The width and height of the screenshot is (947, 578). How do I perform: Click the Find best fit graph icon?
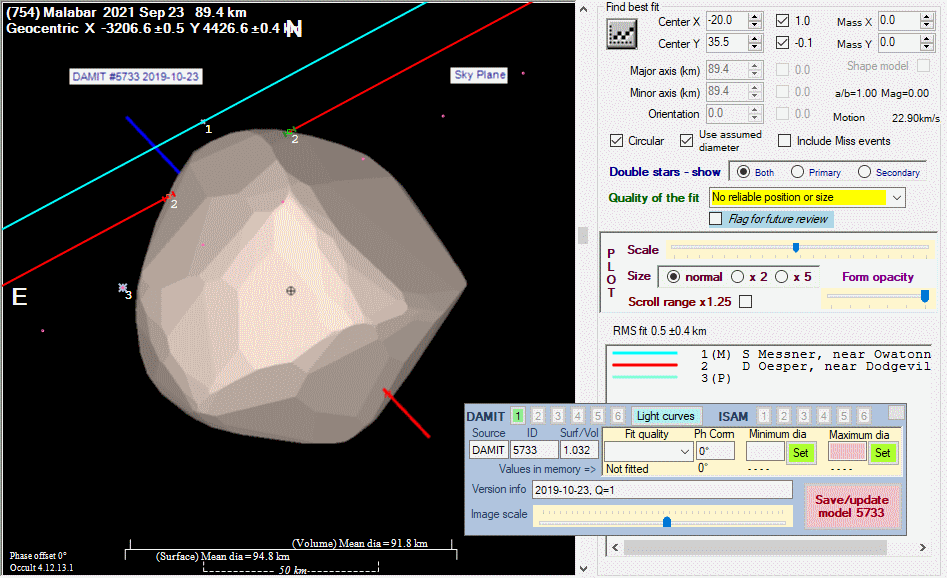coord(622,33)
